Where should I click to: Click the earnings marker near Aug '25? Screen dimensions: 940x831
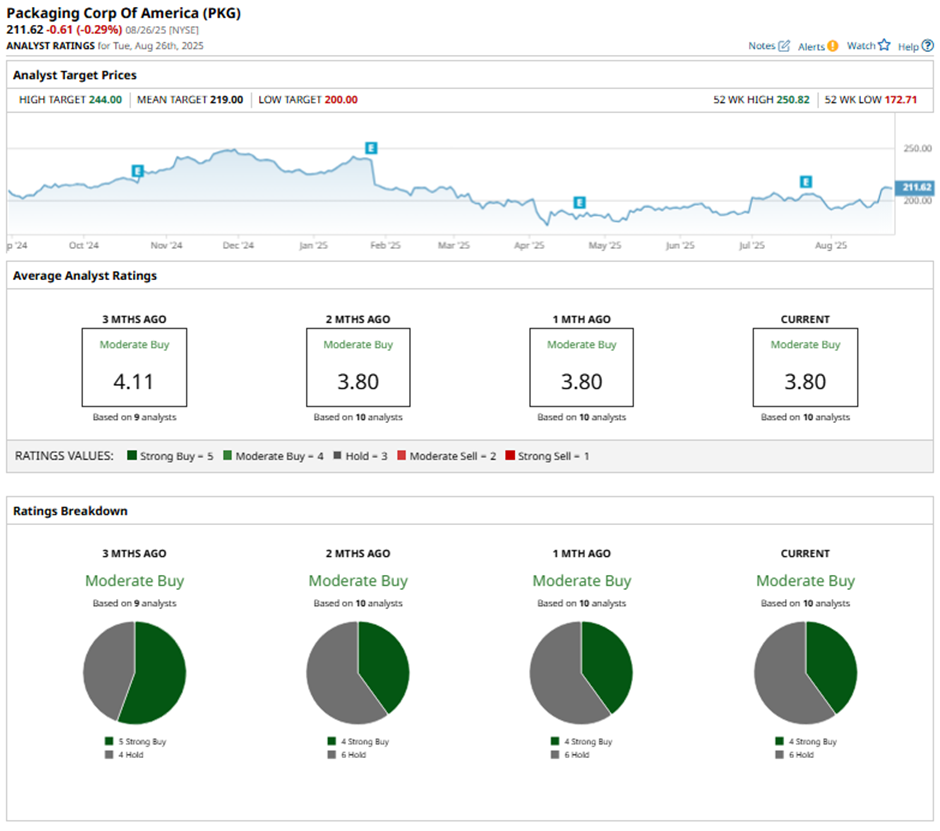click(806, 182)
